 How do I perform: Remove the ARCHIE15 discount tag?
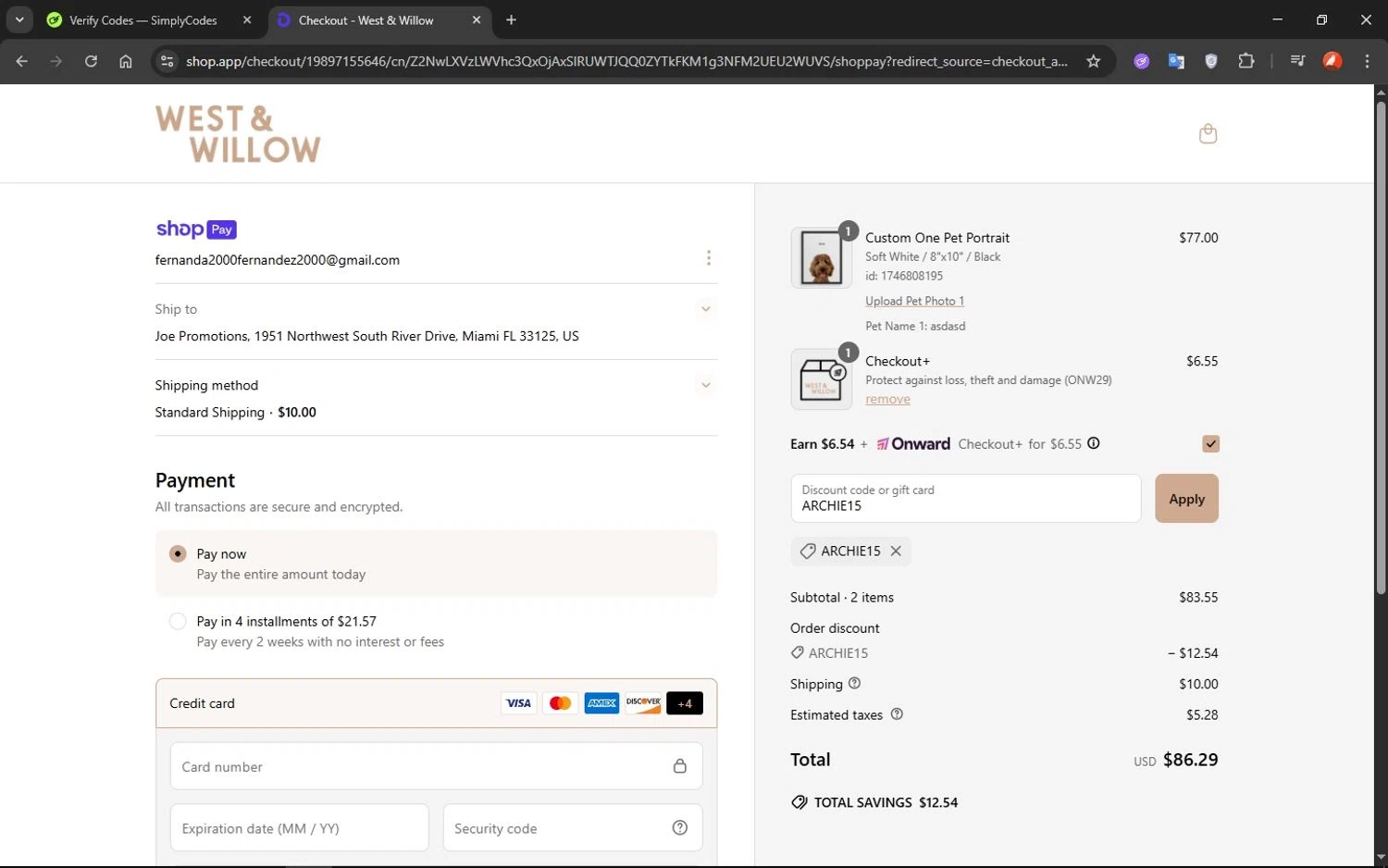(x=896, y=551)
